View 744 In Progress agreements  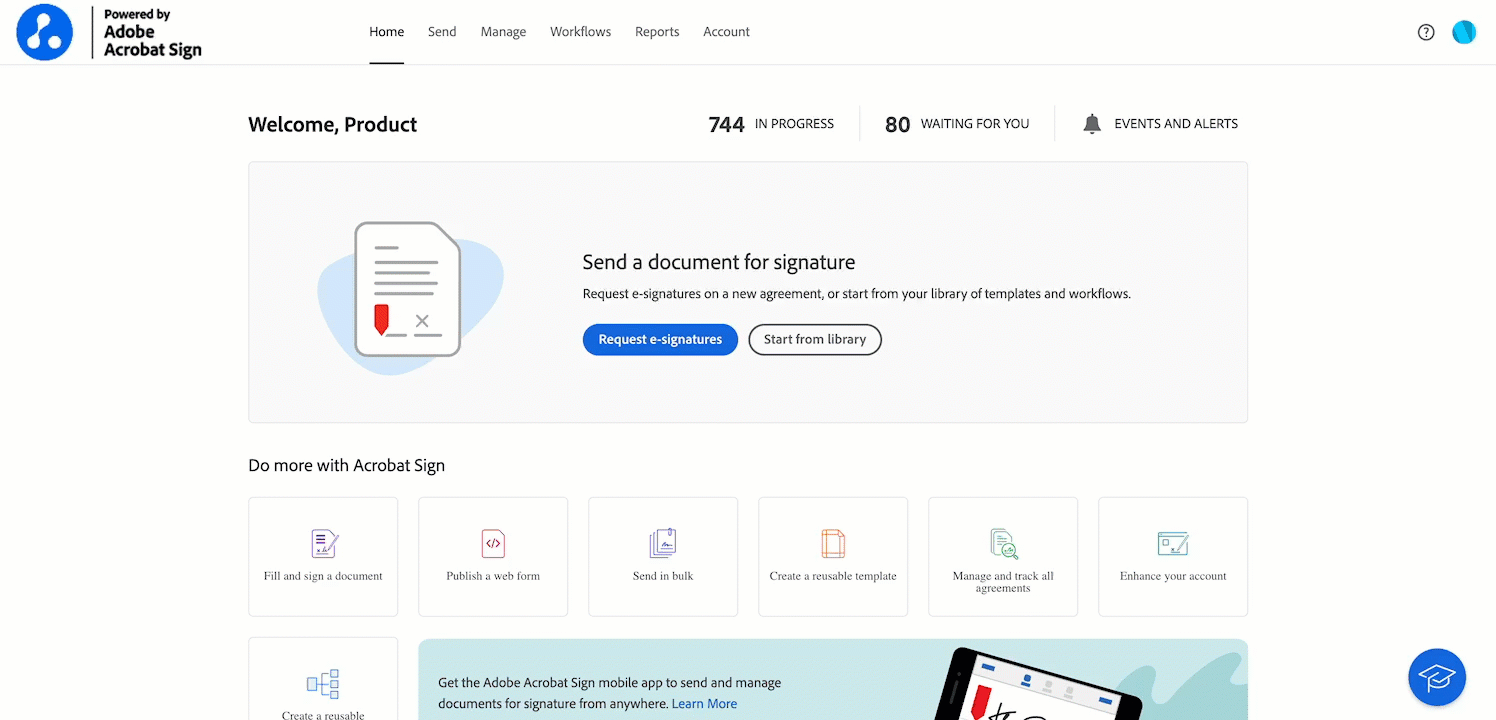(771, 124)
